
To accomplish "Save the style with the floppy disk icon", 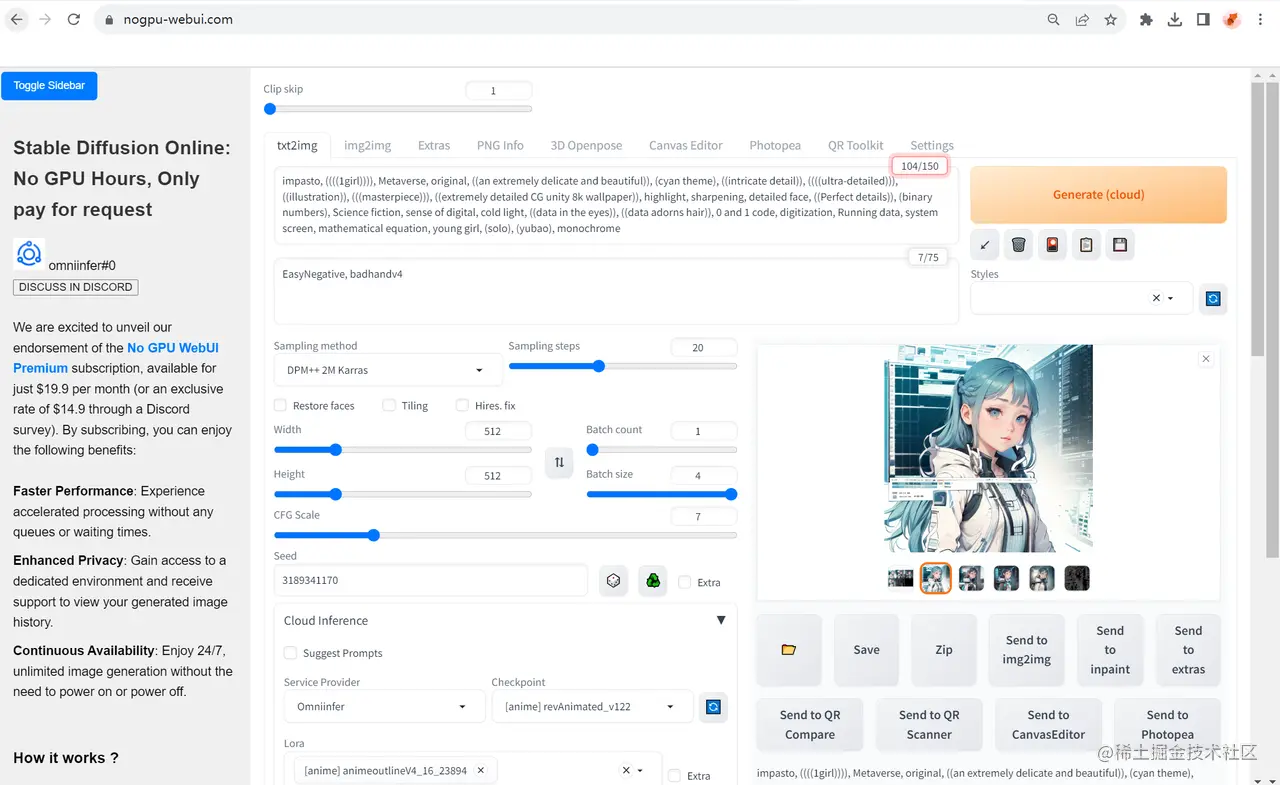I will point(1120,245).
